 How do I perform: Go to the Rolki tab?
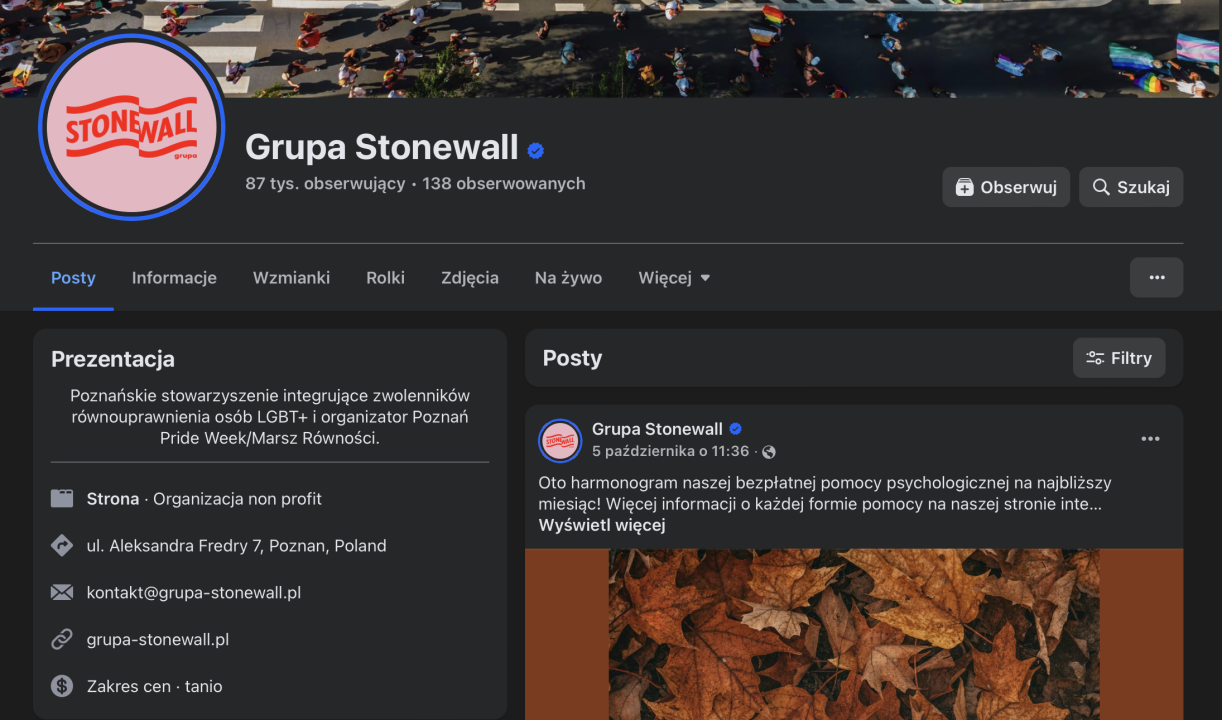[385, 278]
